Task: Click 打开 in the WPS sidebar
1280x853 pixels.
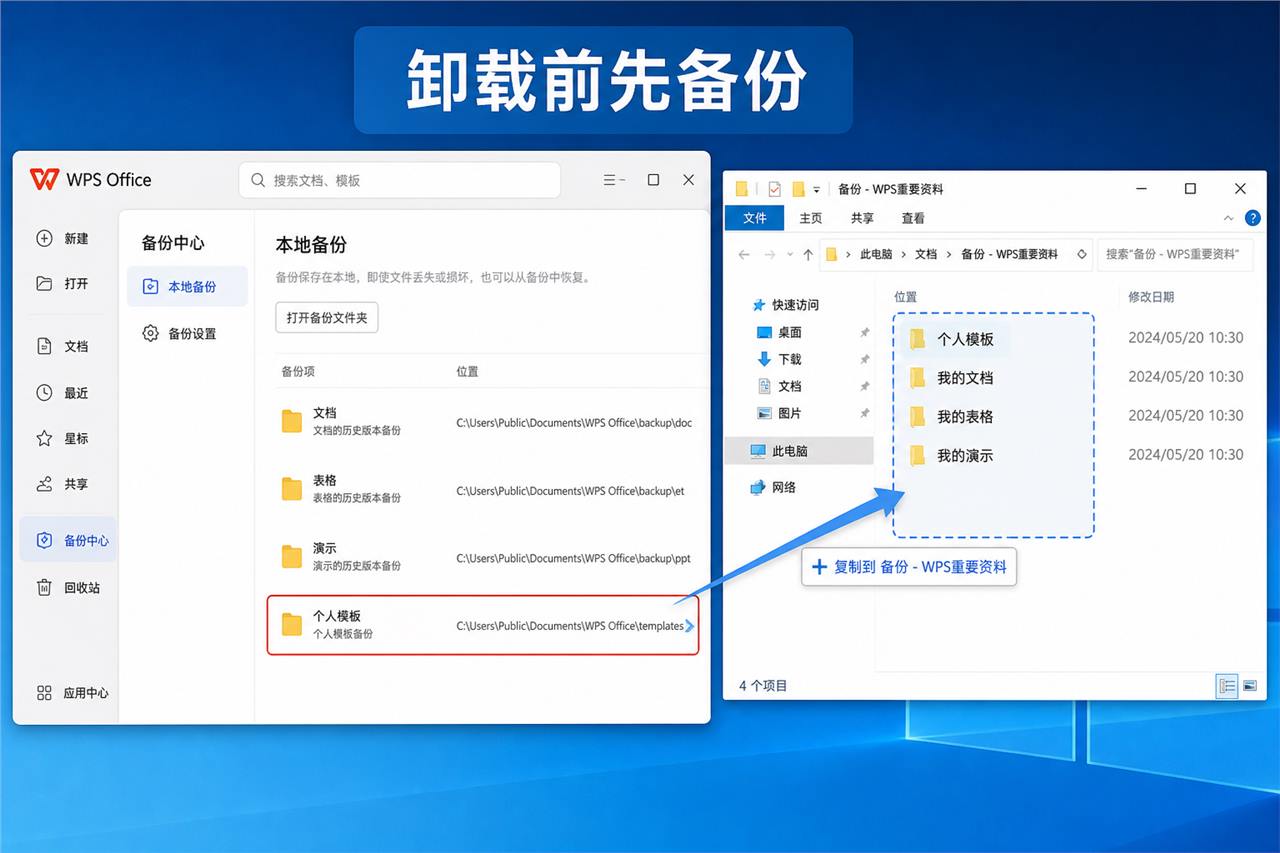Action: 64,283
